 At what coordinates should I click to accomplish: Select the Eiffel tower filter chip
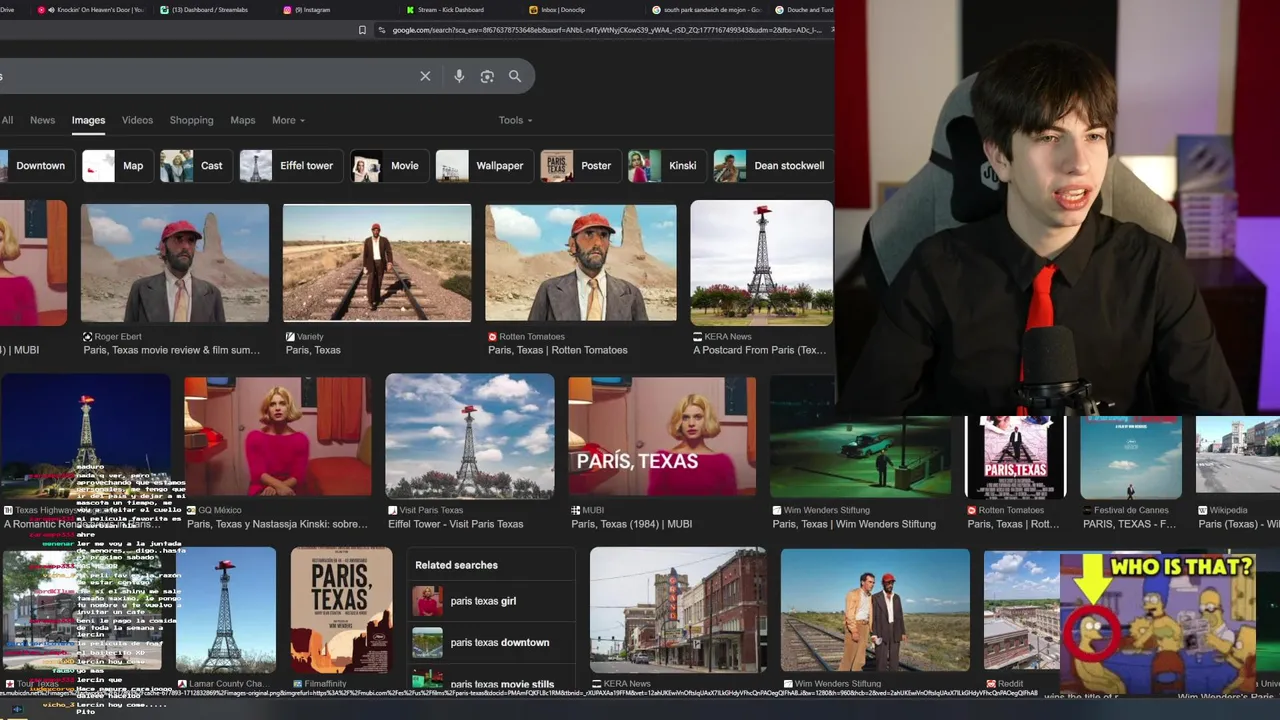pyautogui.click(x=291, y=166)
